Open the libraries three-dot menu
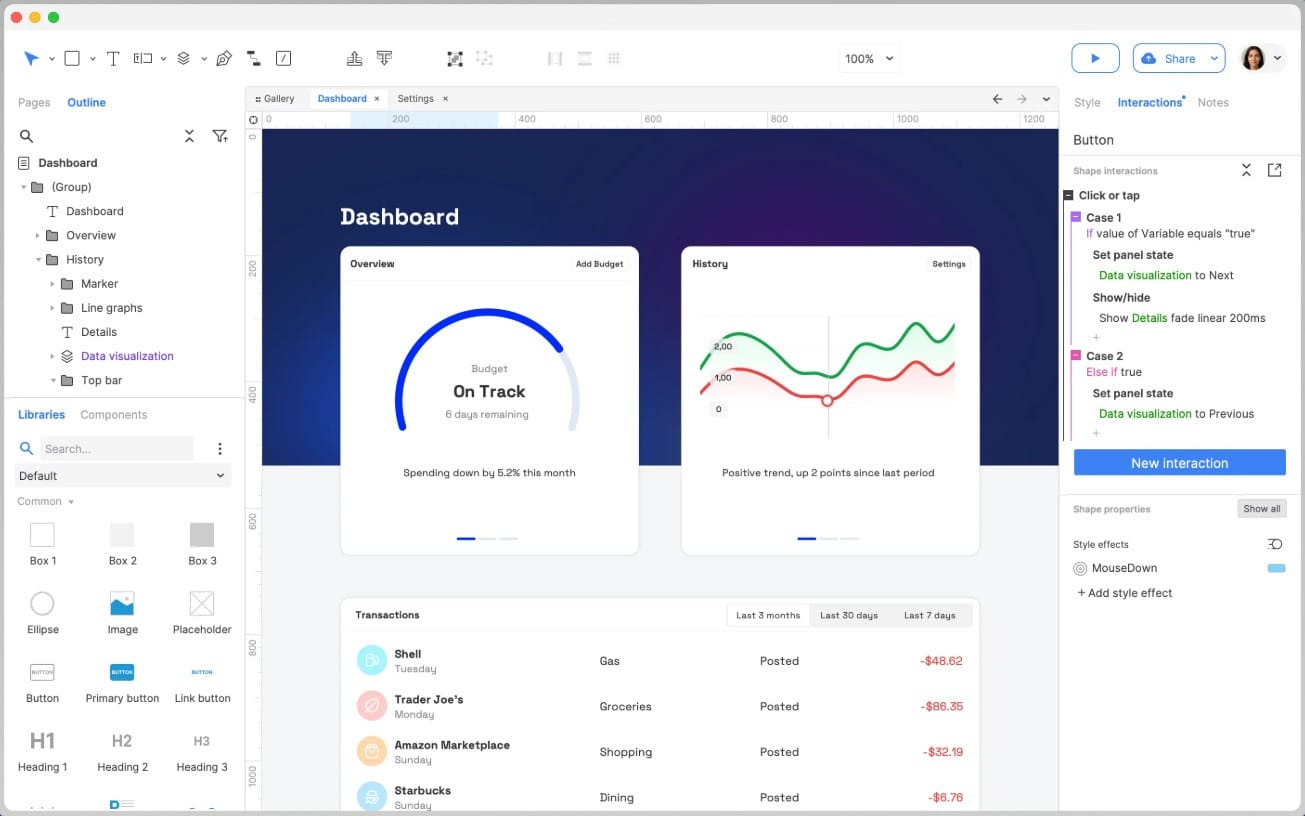 220,449
